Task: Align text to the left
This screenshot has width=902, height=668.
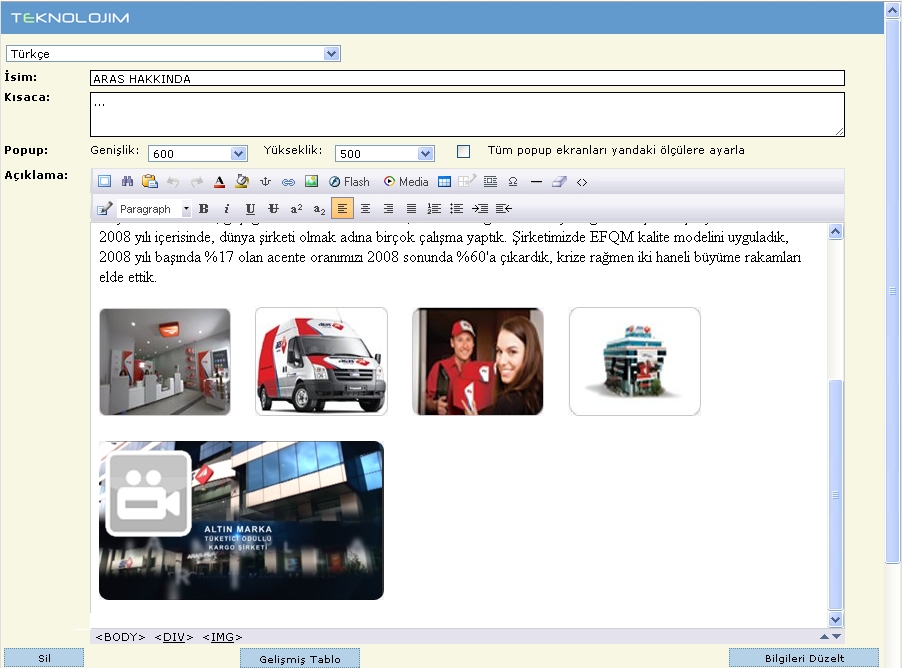Action: (x=342, y=208)
